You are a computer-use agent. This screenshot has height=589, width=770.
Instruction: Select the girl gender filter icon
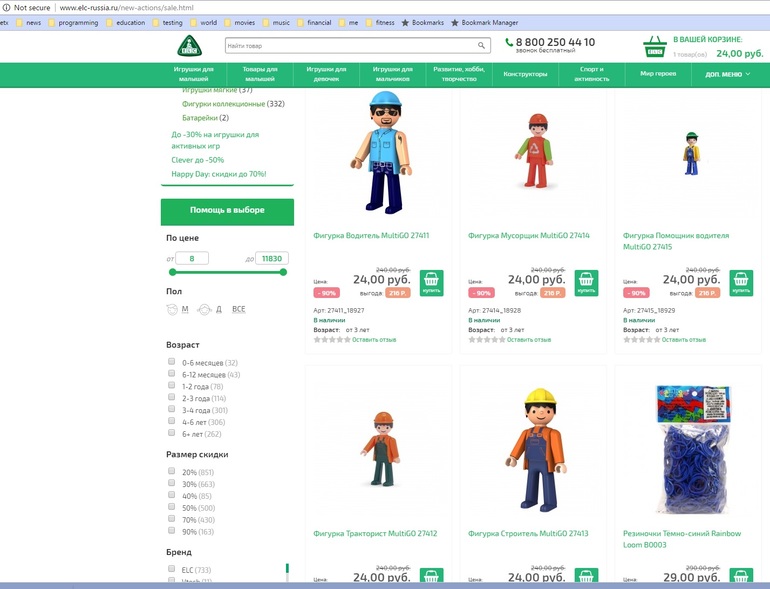(204, 310)
